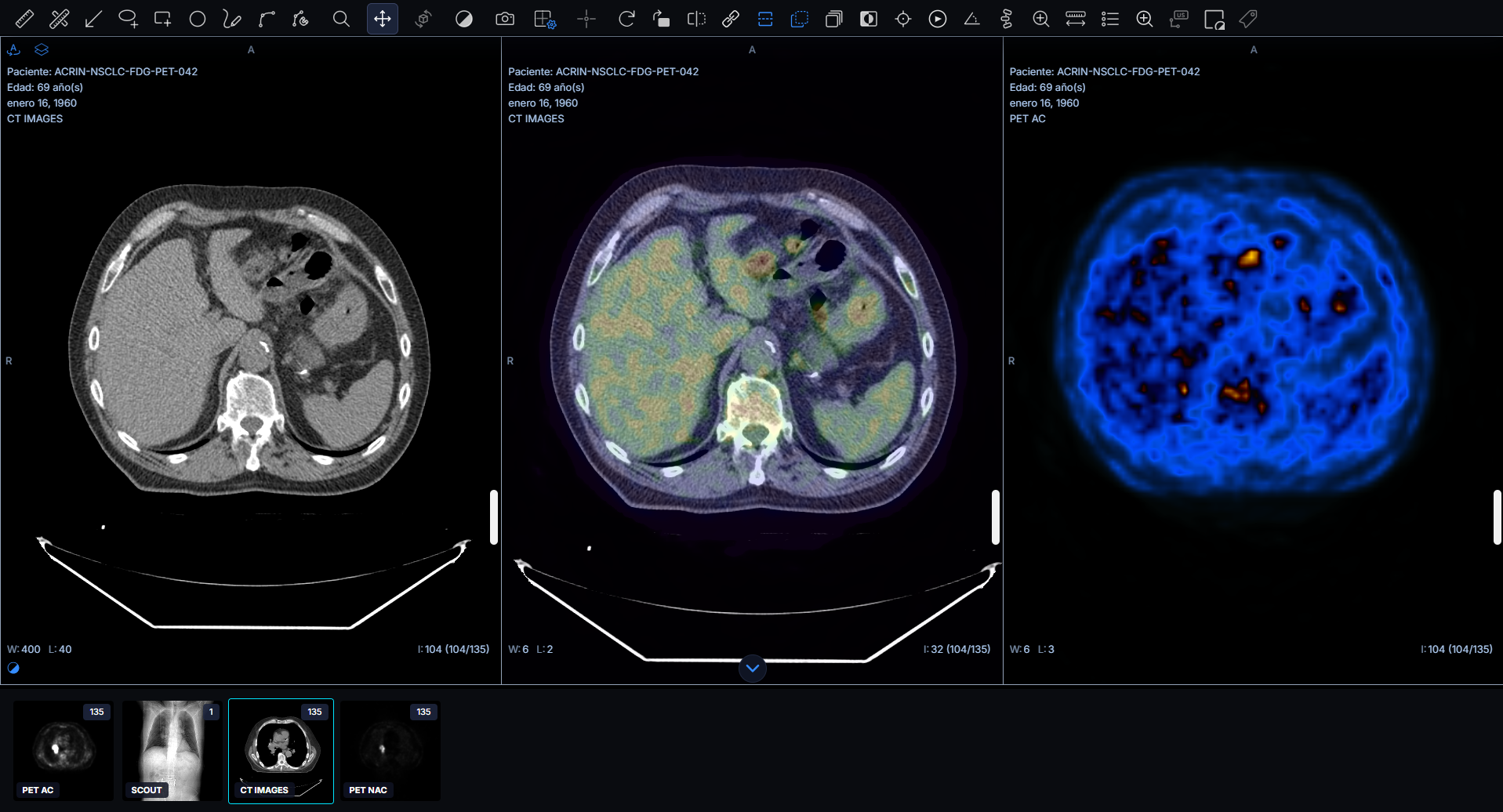The height and width of the screenshot is (812, 1503).
Task: Click the Rotate Right arrow icon
Action: (626, 19)
